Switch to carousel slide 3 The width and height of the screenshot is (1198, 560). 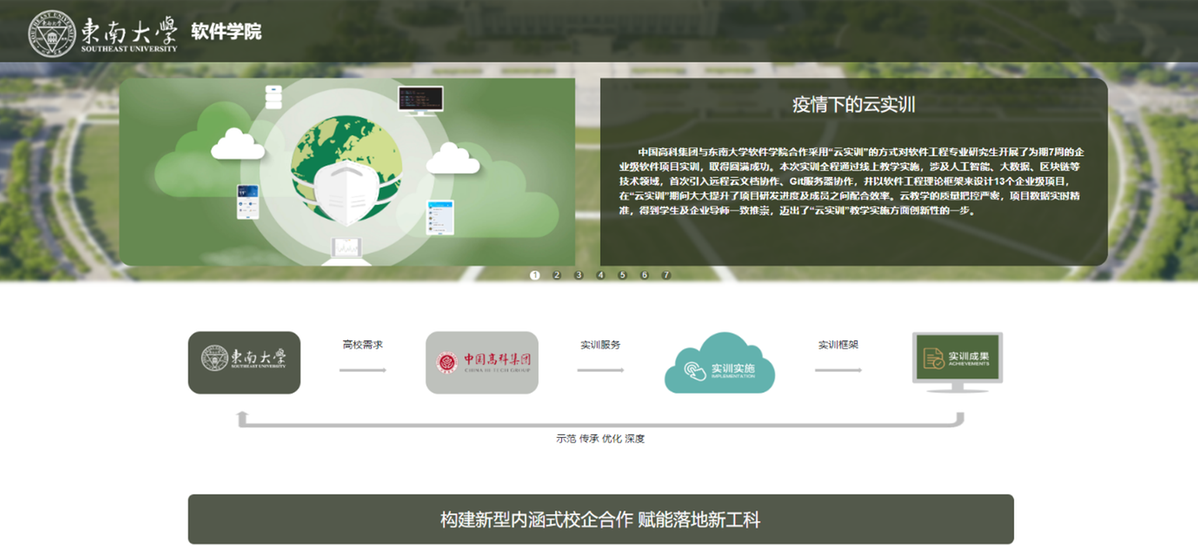click(x=578, y=275)
